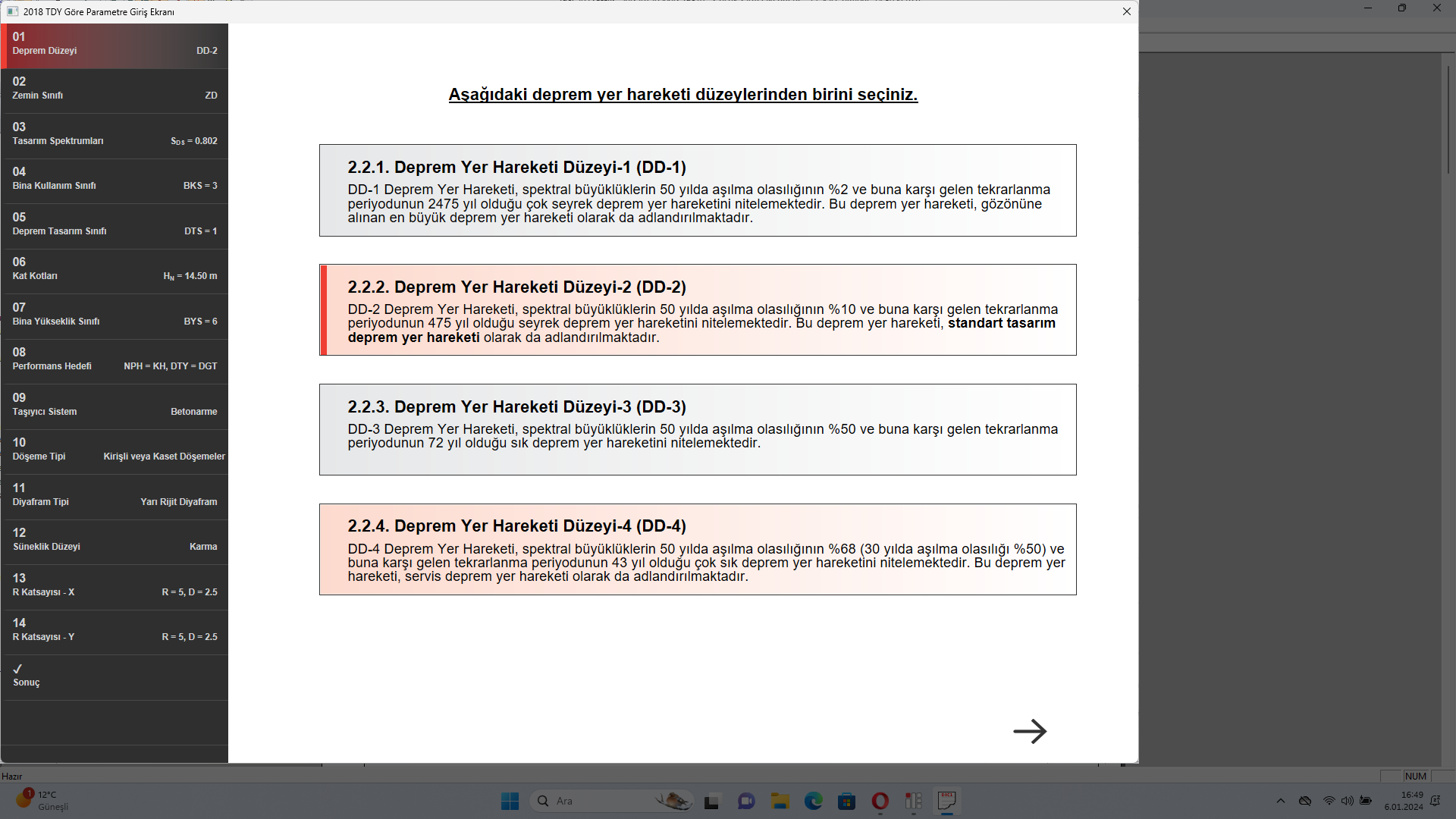This screenshot has width=1456, height=819.
Task: Click the next arrow at bottom right
Action: [x=1029, y=731]
